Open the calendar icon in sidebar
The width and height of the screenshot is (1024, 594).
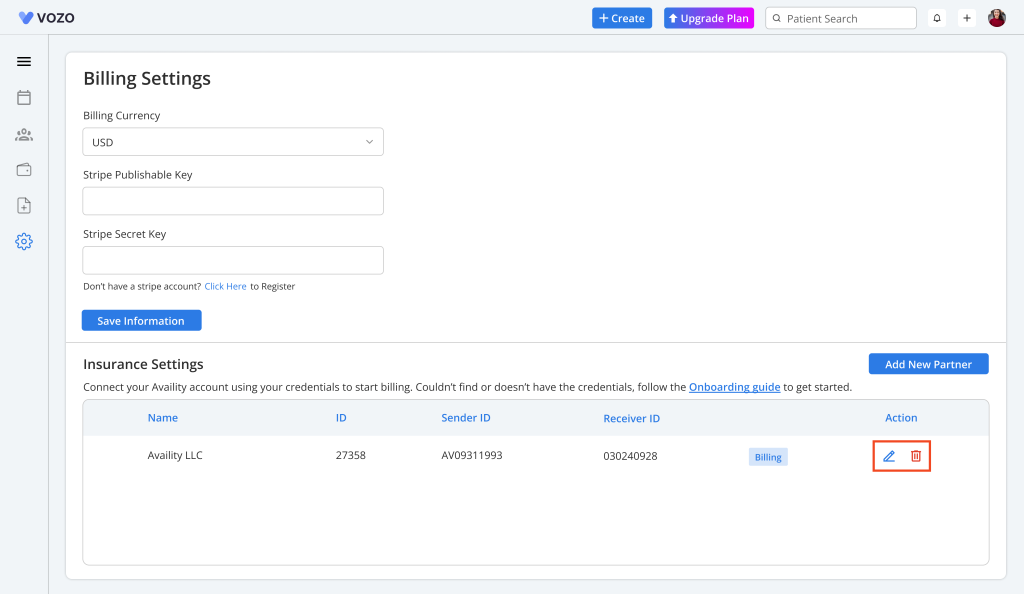coord(24,98)
